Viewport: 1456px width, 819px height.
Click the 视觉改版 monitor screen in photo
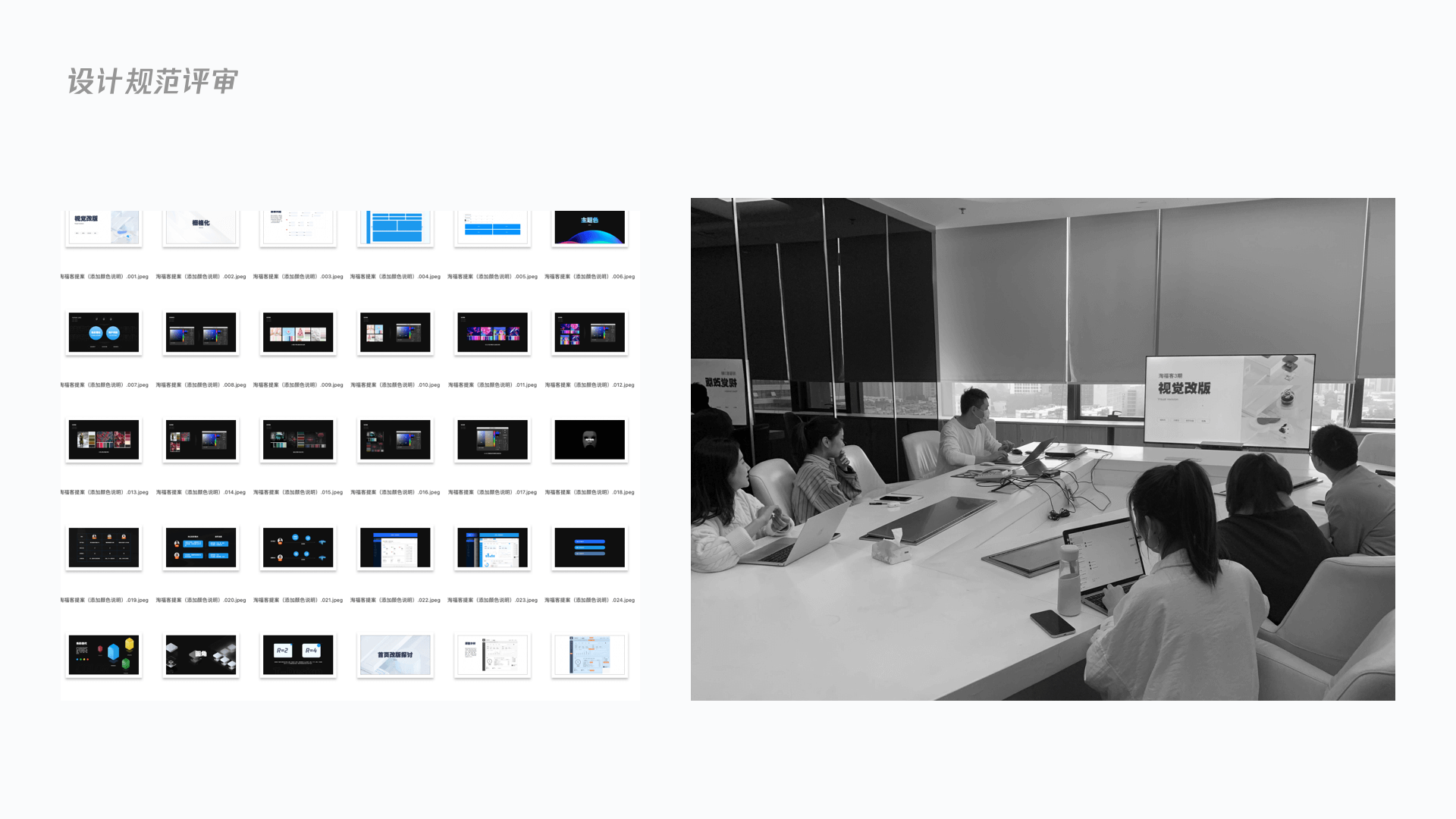tap(1228, 400)
